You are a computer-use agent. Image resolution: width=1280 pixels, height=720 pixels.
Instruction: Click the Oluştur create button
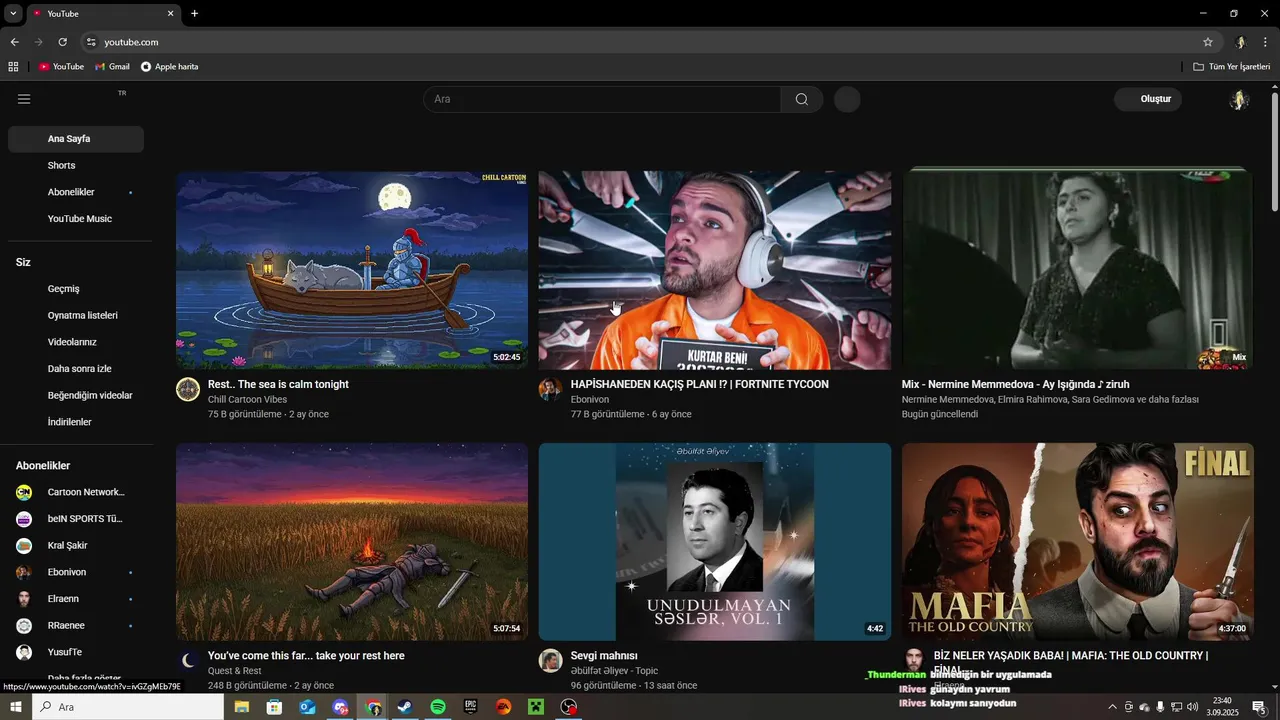click(1149, 99)
